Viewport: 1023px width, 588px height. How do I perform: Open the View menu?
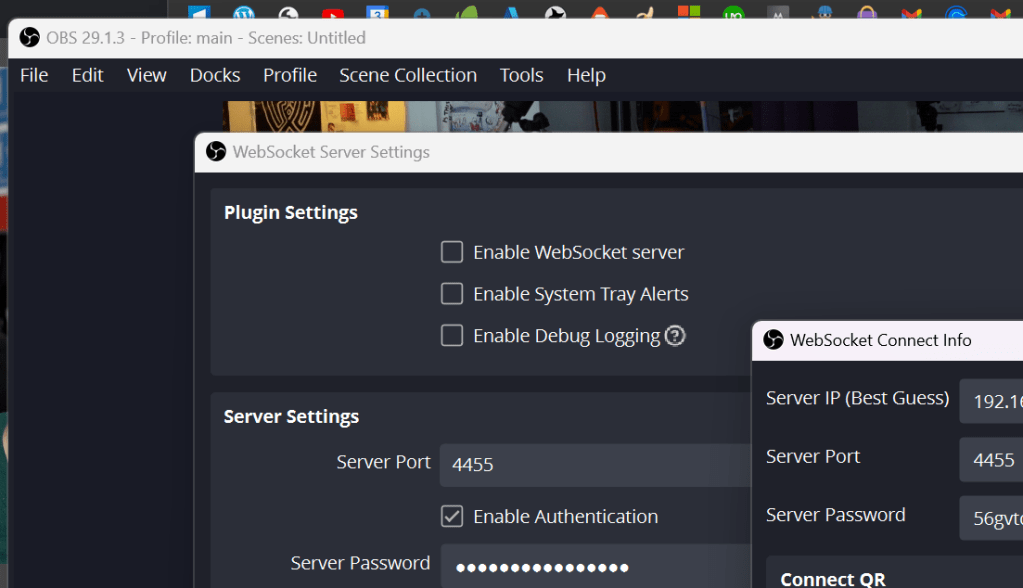(x=146, y=75)
